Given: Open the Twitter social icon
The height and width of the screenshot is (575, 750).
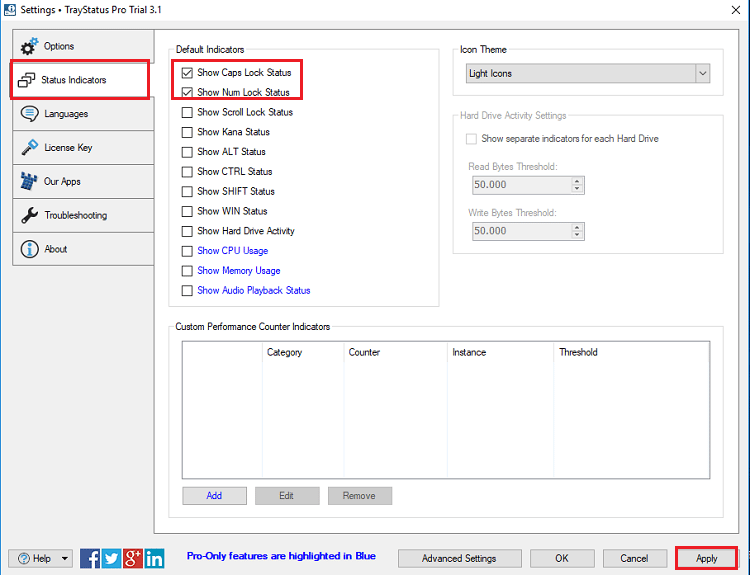Looking at the screenshot, I should (x=111, y=558).
